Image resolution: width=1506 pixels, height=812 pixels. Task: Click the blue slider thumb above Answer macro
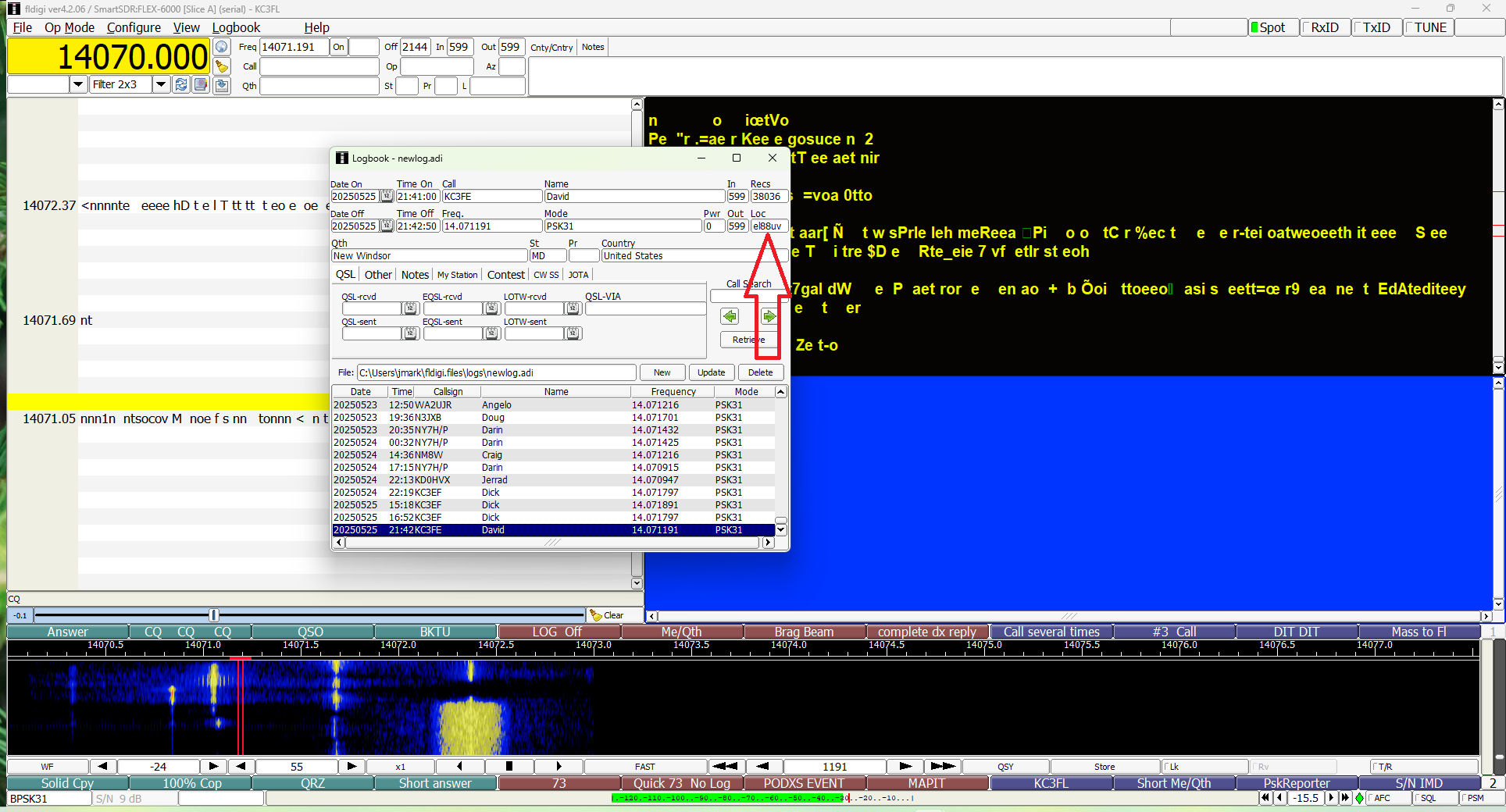[214, 615]
